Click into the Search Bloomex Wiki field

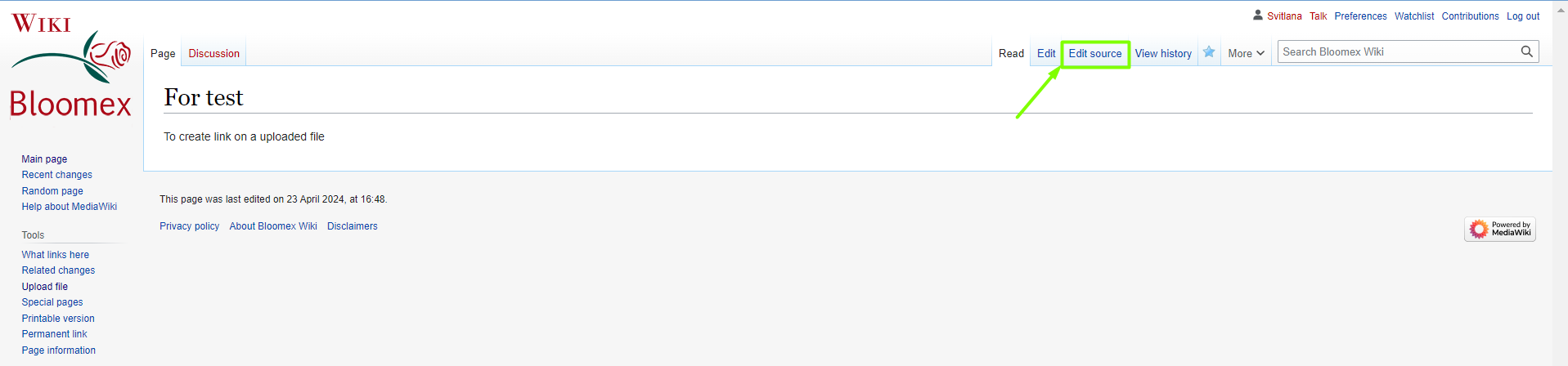click(x=1397, y=51)
